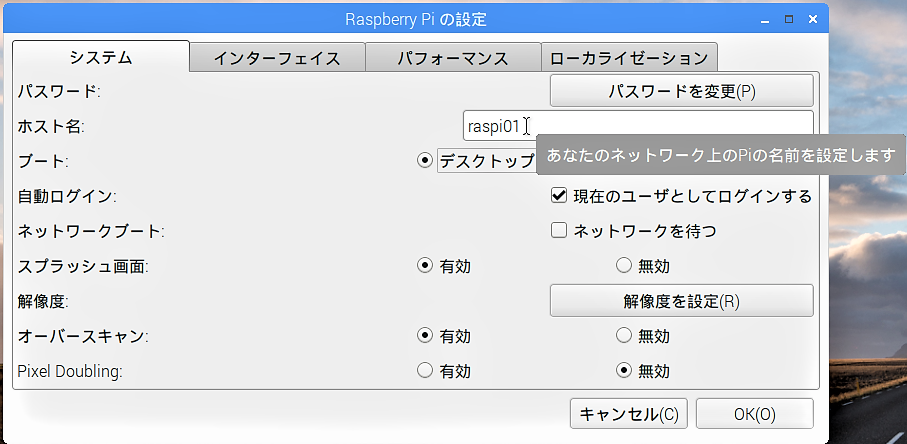Screen dimensions: 907x444
Task: Set オーバースキャン to 無効
Action: 624,335
